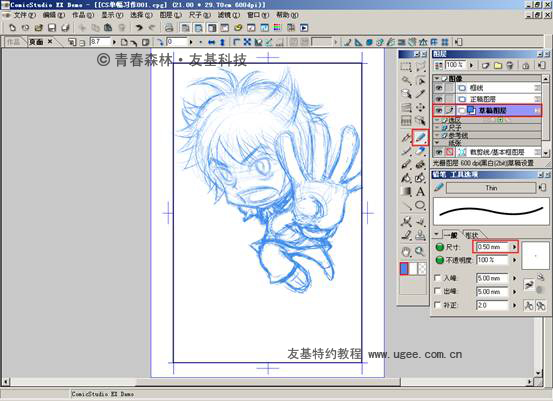Image resolution: width=553 pixels, height=401 pixels.
Task: Open the 编辑 menu
Action: [54, 15]
